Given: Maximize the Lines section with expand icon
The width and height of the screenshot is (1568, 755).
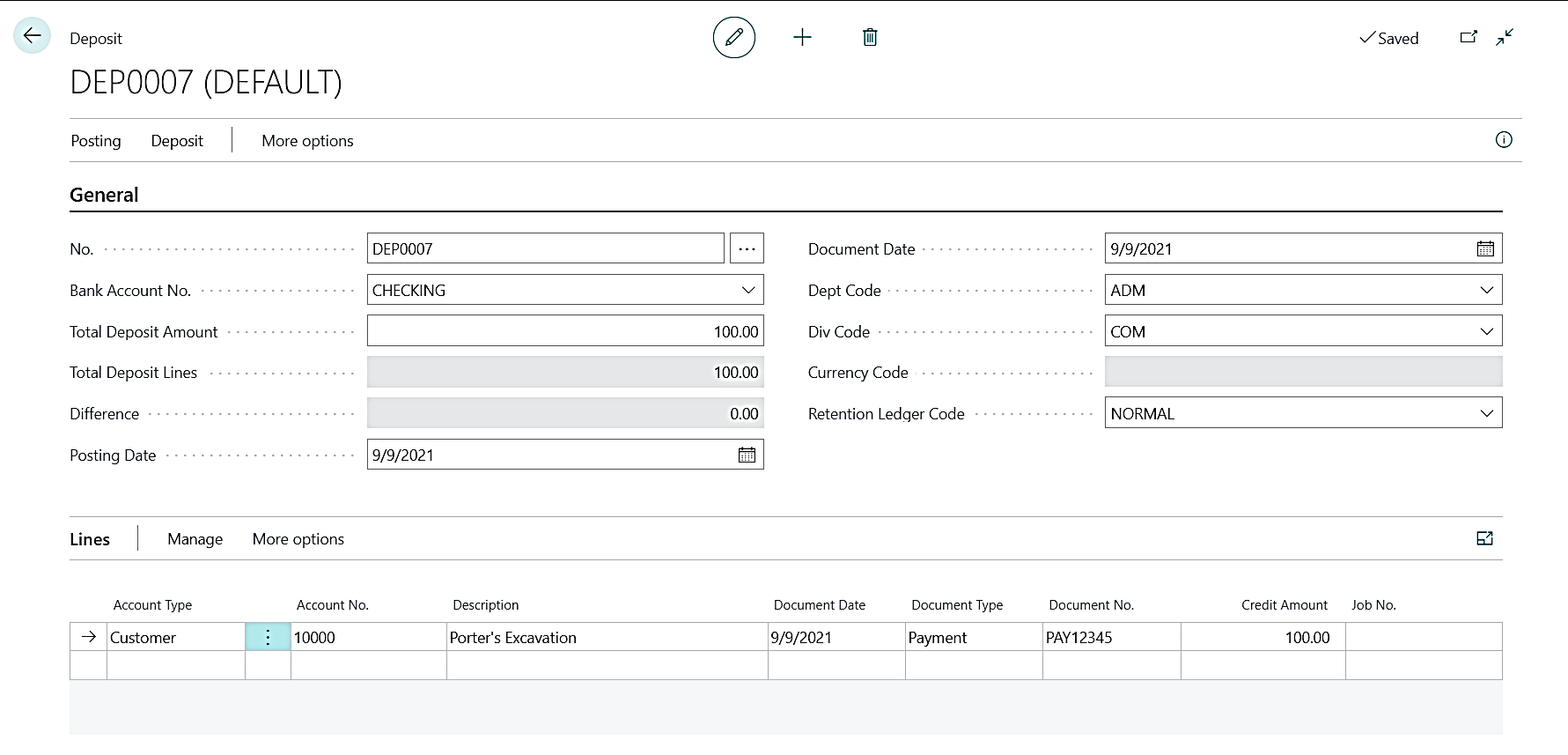Looking at the screenshot, I should (x=1484, y=538).
